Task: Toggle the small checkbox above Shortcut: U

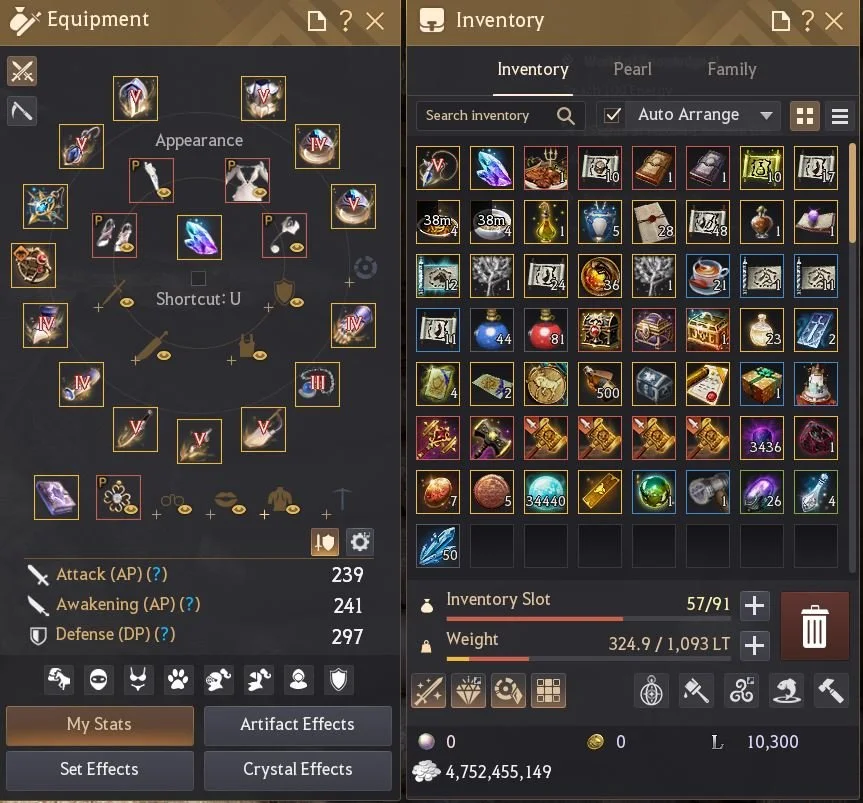Action: click(198, 278)
